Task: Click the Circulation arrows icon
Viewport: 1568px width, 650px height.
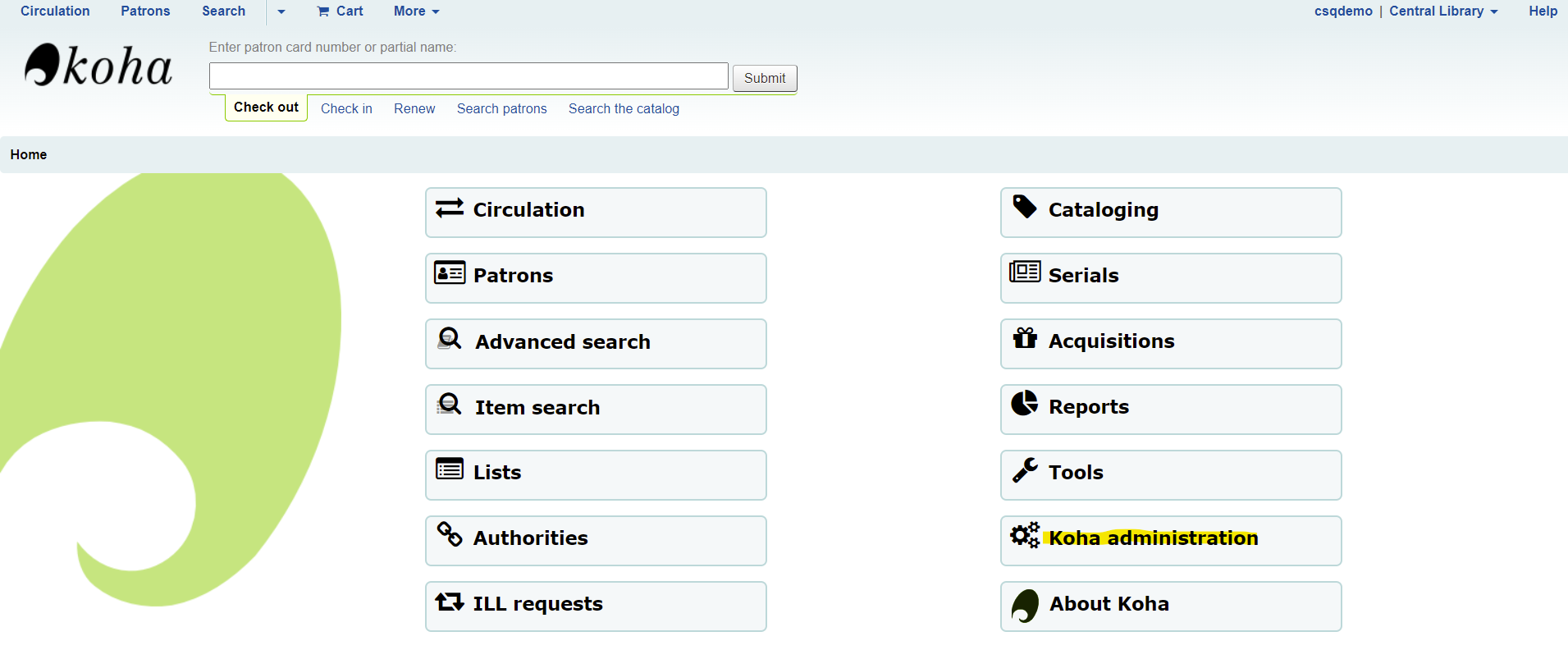Action: pos(450,208)
